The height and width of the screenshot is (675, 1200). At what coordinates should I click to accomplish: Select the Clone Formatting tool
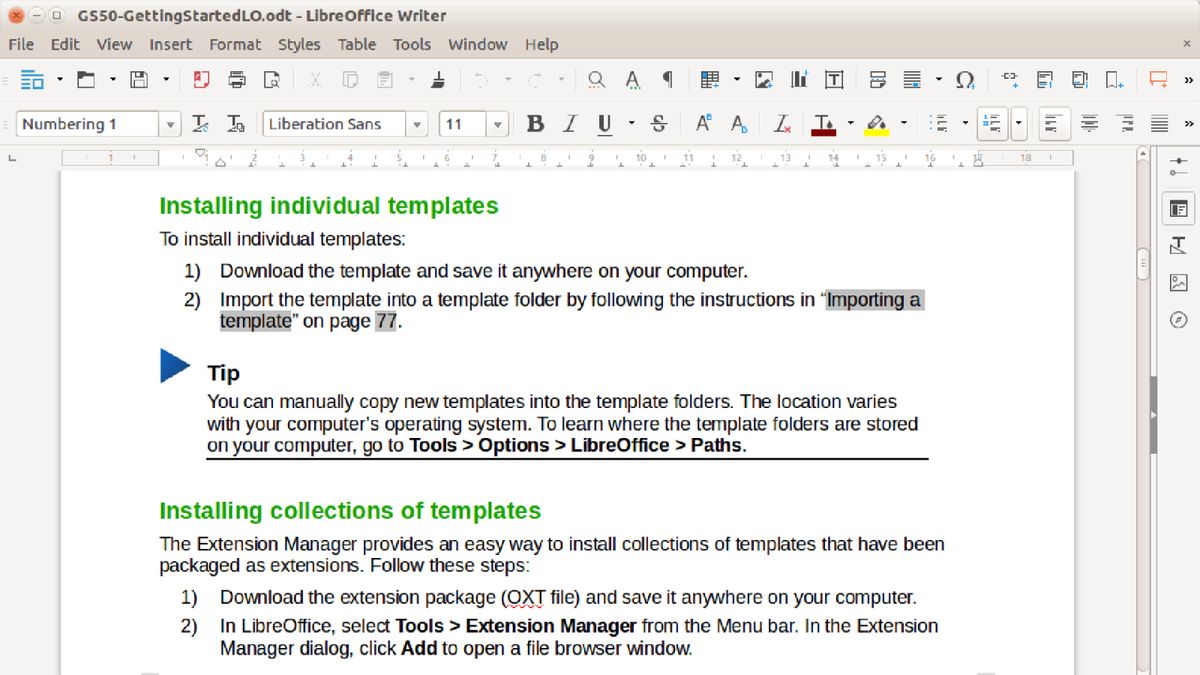[x=437, y=78]
